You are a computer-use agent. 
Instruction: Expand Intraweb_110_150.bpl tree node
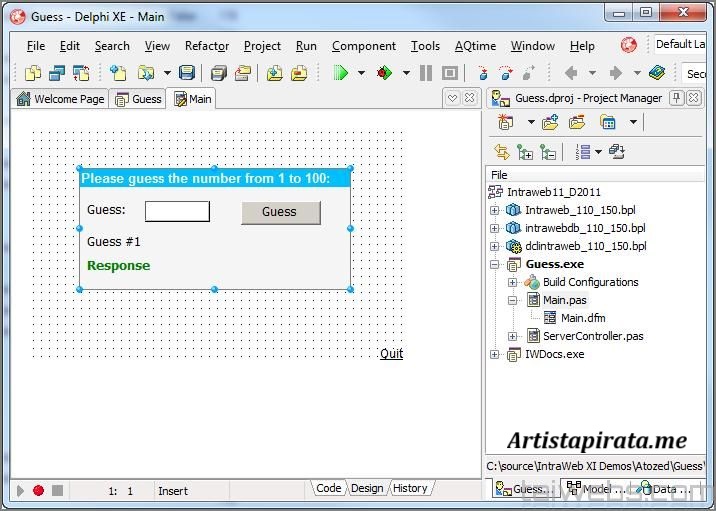click(x=495, y=210)
